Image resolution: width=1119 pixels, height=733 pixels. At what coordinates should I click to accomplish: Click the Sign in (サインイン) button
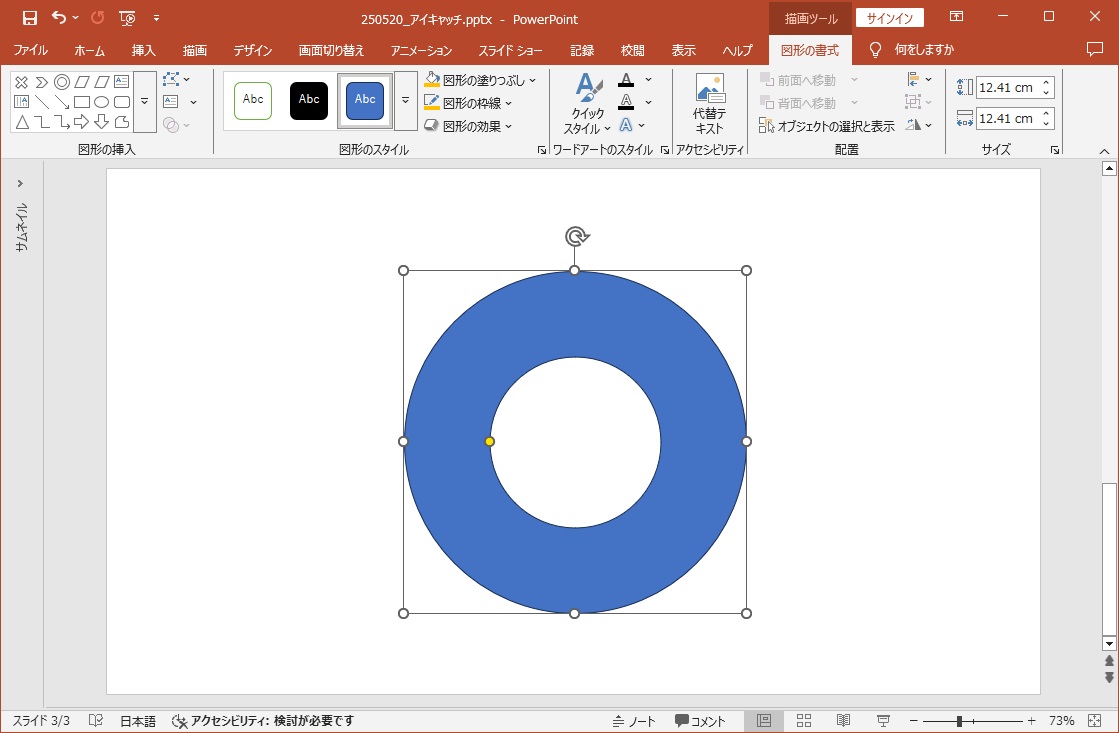[889, 18]
